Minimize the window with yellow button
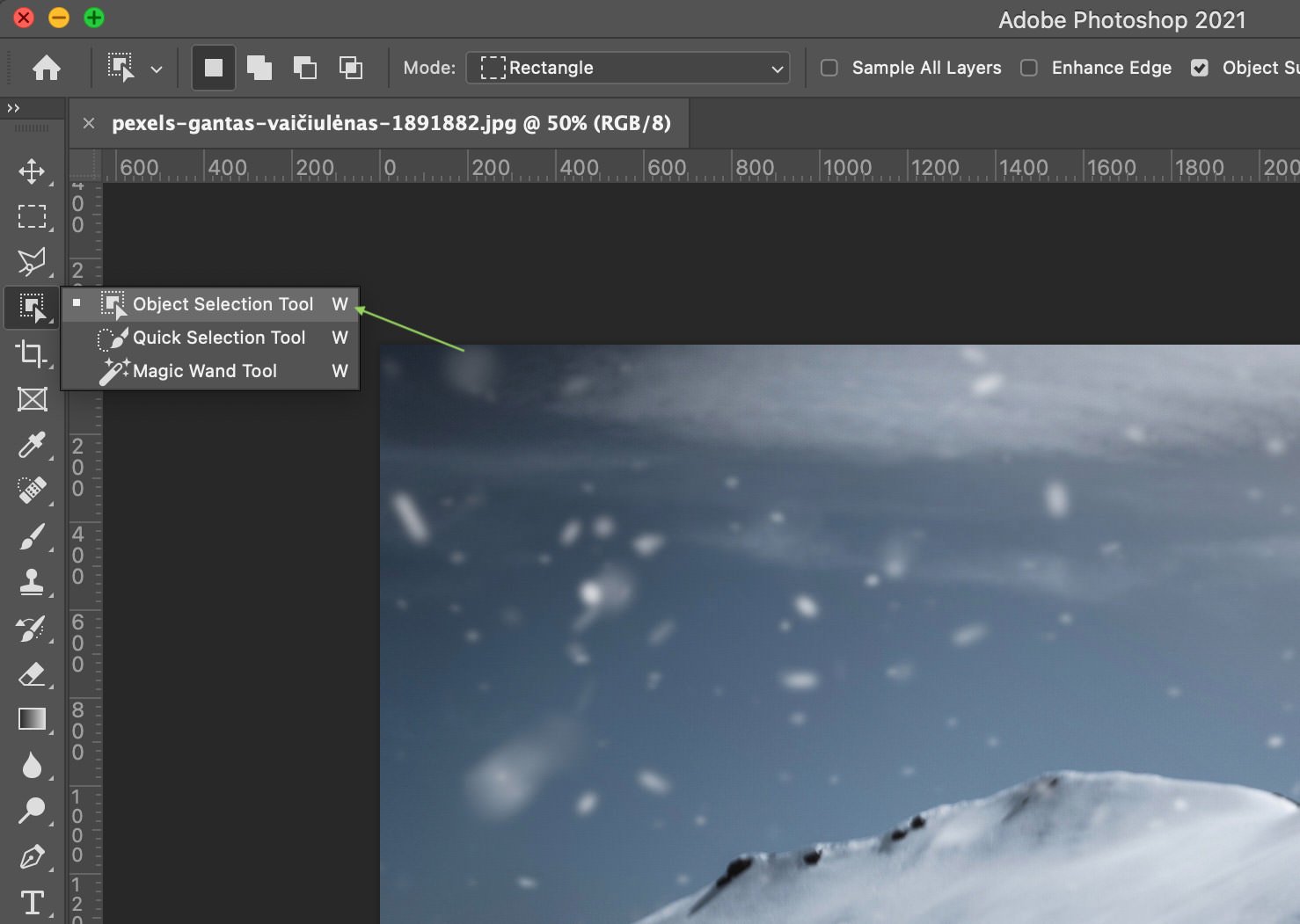The height and width of the screenshot is (924, 1300). pyautogui.click(x=59, y=17)
